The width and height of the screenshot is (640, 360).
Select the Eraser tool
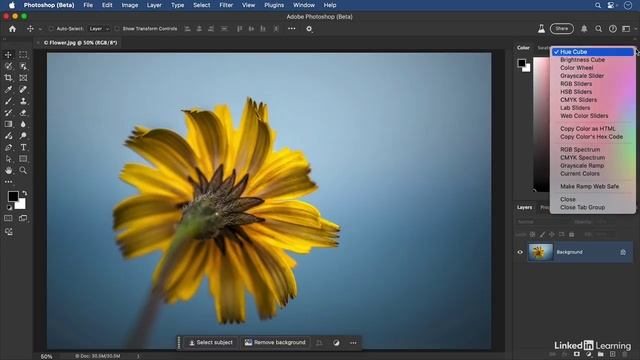pos(23,112)
